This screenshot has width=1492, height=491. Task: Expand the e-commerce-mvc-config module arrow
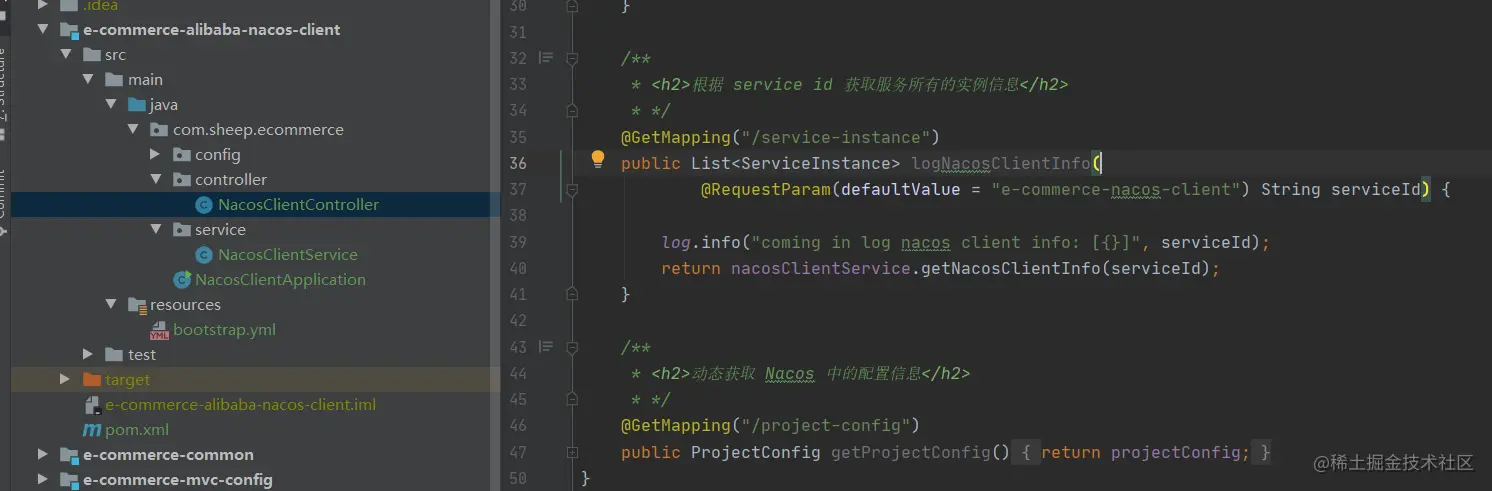[x=43, y=480]
